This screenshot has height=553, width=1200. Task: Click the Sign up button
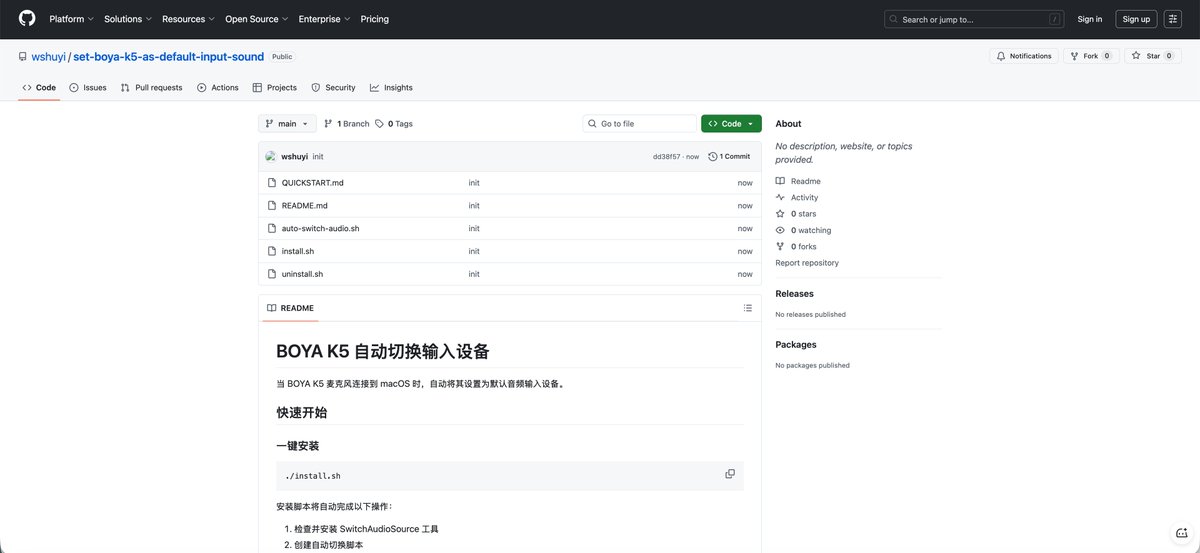(1136, 19)
